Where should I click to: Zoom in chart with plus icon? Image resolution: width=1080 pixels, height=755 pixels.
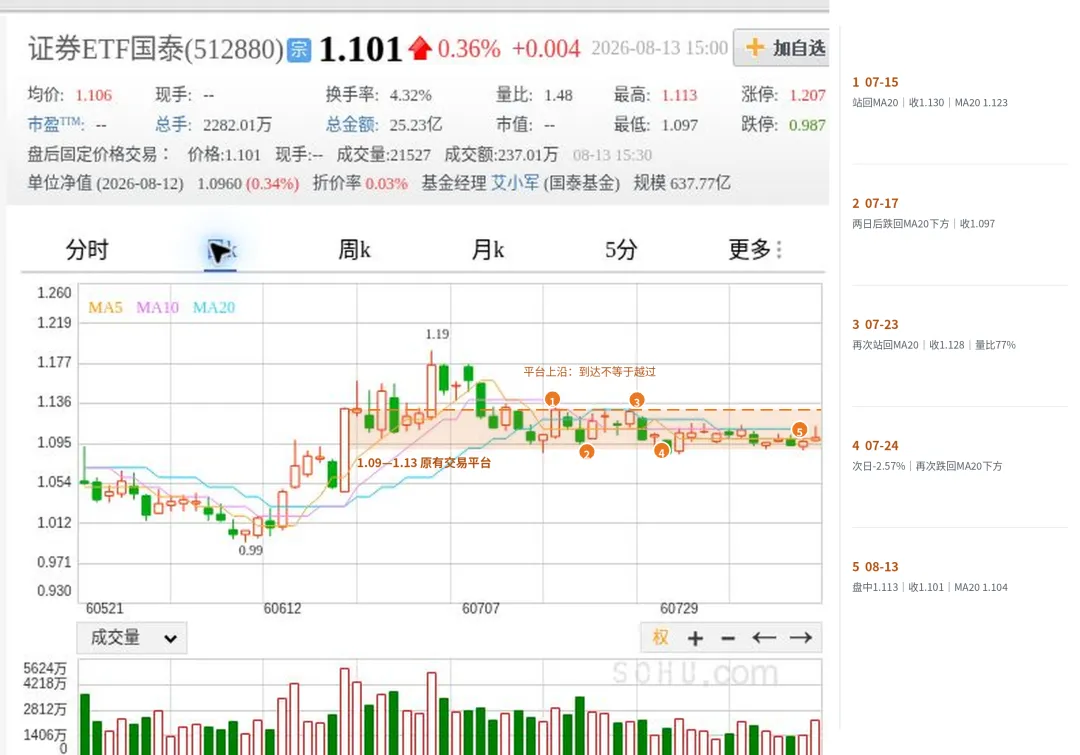coord(696,639)
